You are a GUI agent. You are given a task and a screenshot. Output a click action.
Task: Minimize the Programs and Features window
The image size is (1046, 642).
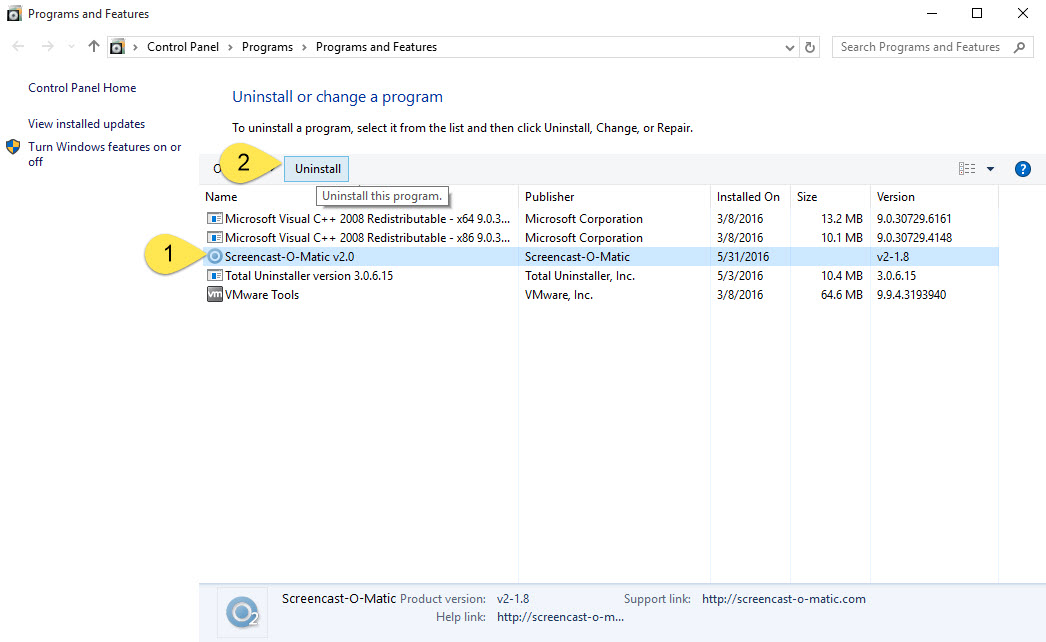coord(932,13)
